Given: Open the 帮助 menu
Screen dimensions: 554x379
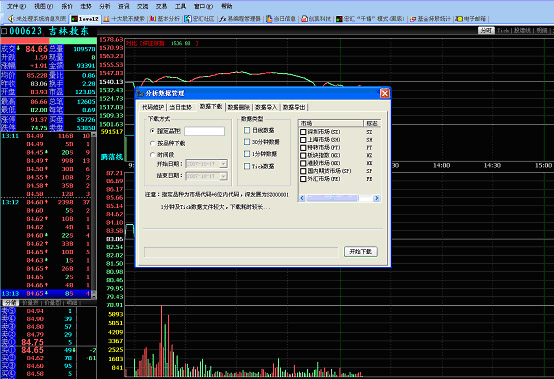Looking at the screenshot, I should click(x=226, y=6).
